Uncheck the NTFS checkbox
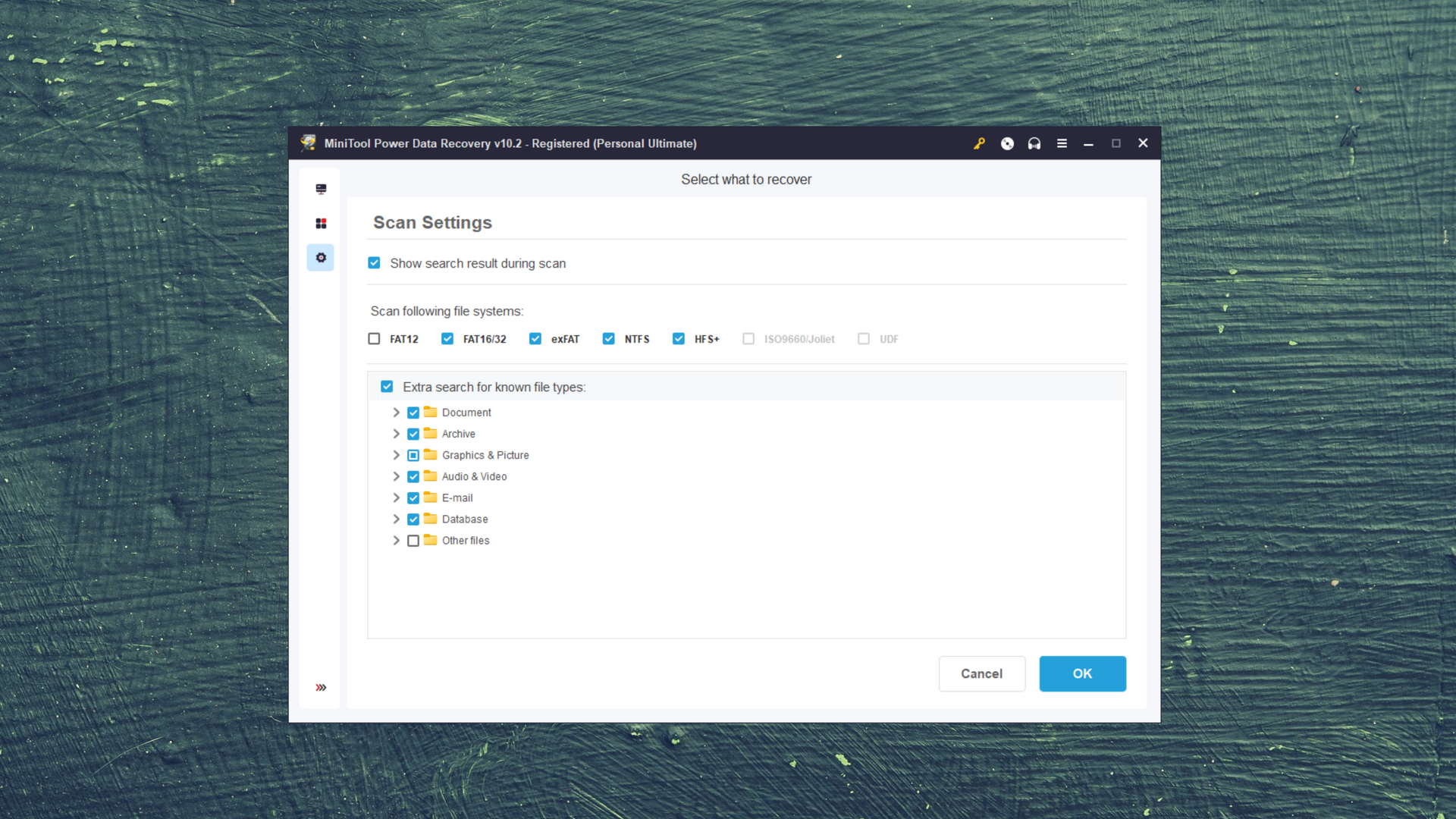The width and height of the screenshot is (1456, 819). coord(608,339)
